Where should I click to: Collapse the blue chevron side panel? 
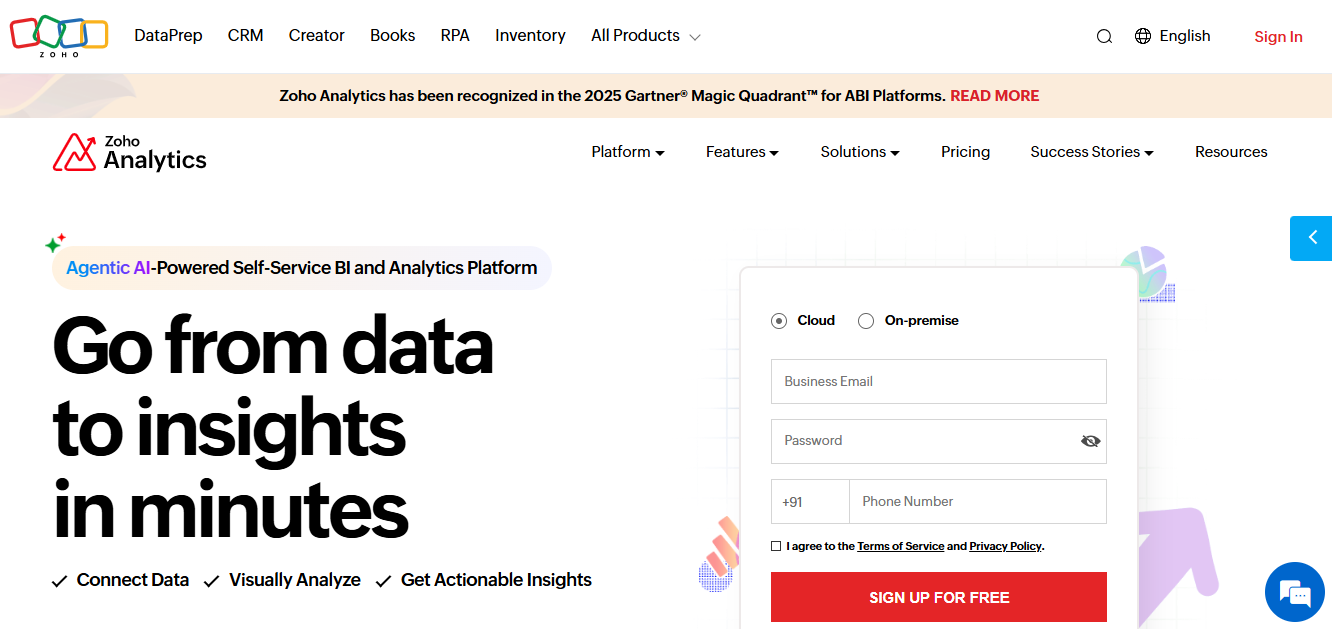pos(1311,238)
